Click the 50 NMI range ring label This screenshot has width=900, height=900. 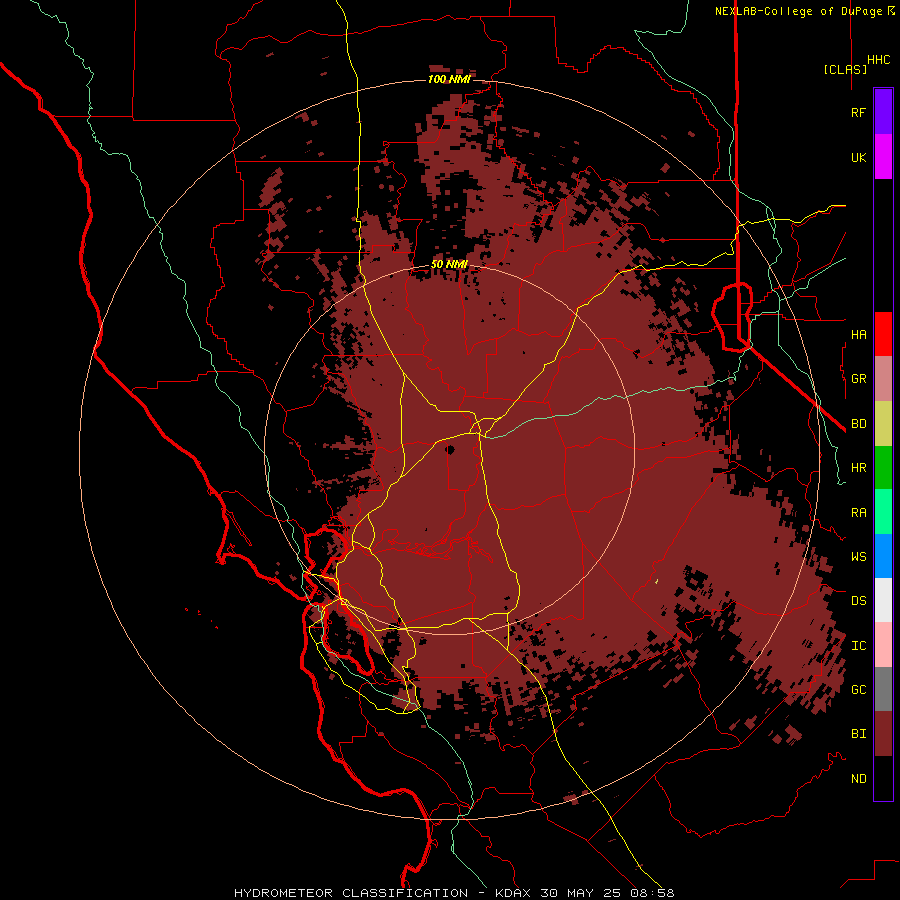(x=449, y=265)
